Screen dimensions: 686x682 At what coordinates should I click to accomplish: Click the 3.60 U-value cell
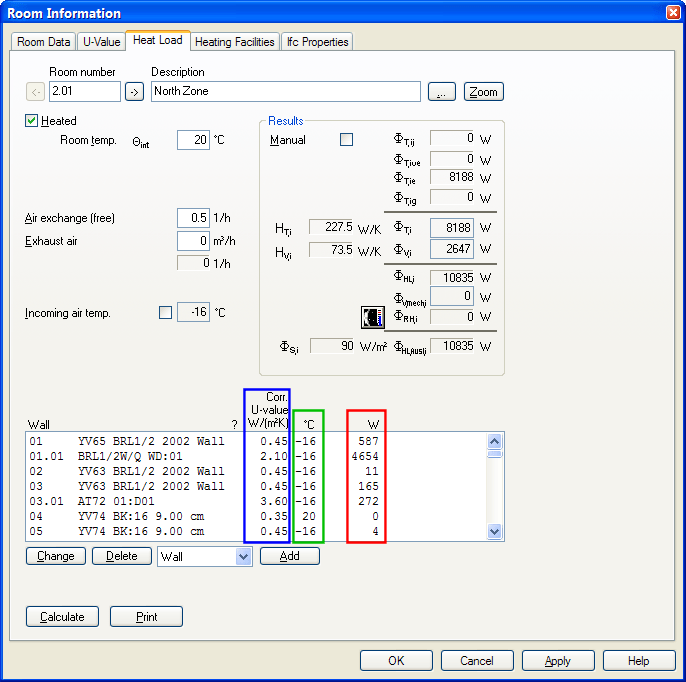coord(274,501)
